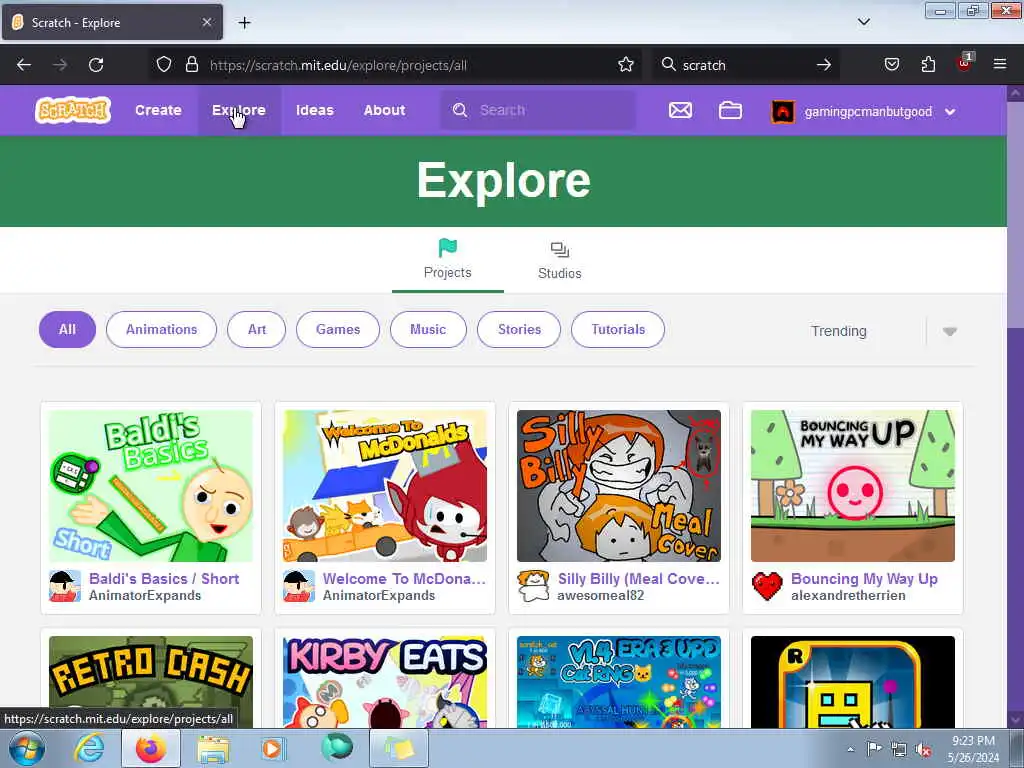Click the shield tracking protection icon

point(164,65)
